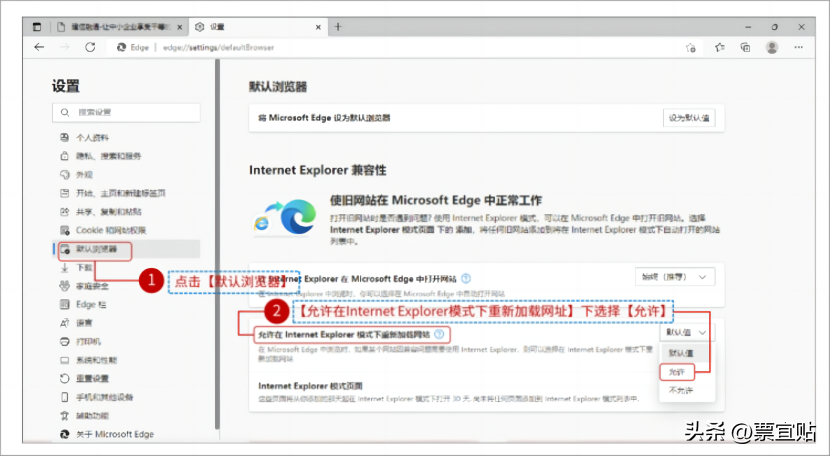
Task: Open 个人资料 in settings sidebar
Action: 127,138
